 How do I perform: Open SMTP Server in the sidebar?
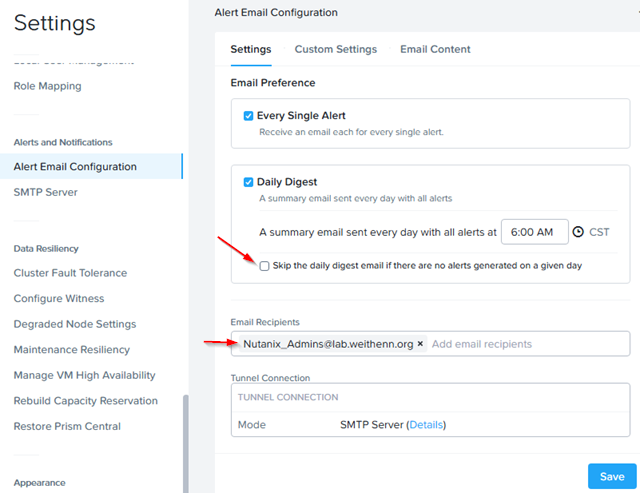coord(45,192)
